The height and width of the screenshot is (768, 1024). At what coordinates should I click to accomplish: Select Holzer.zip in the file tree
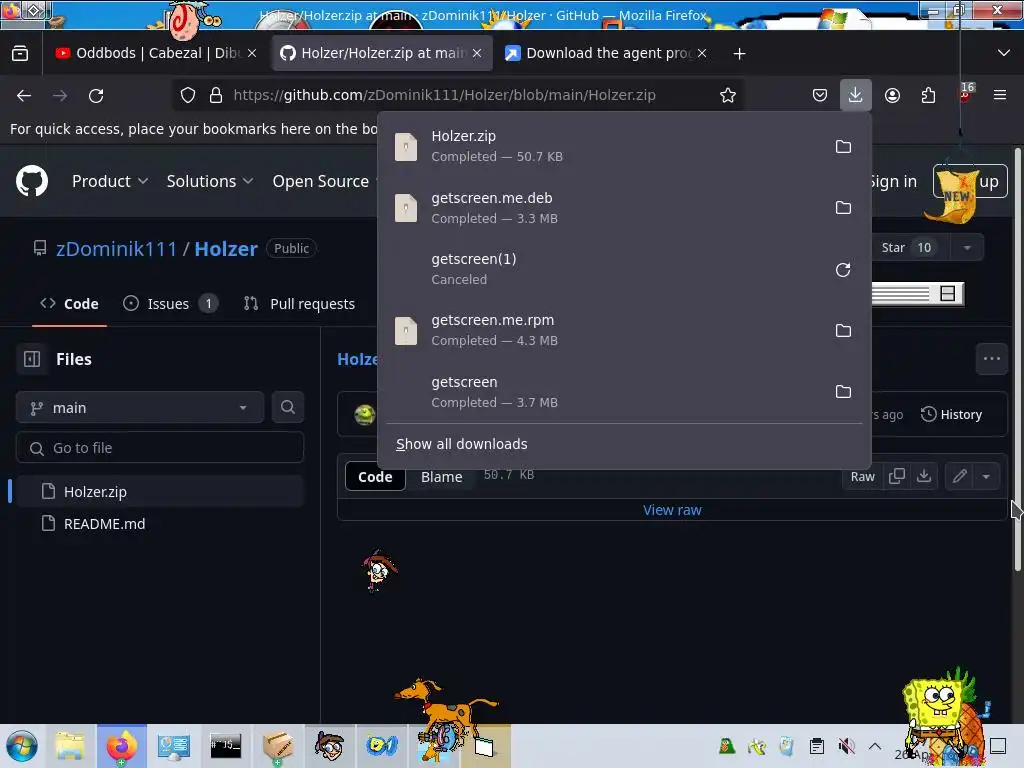159,491
